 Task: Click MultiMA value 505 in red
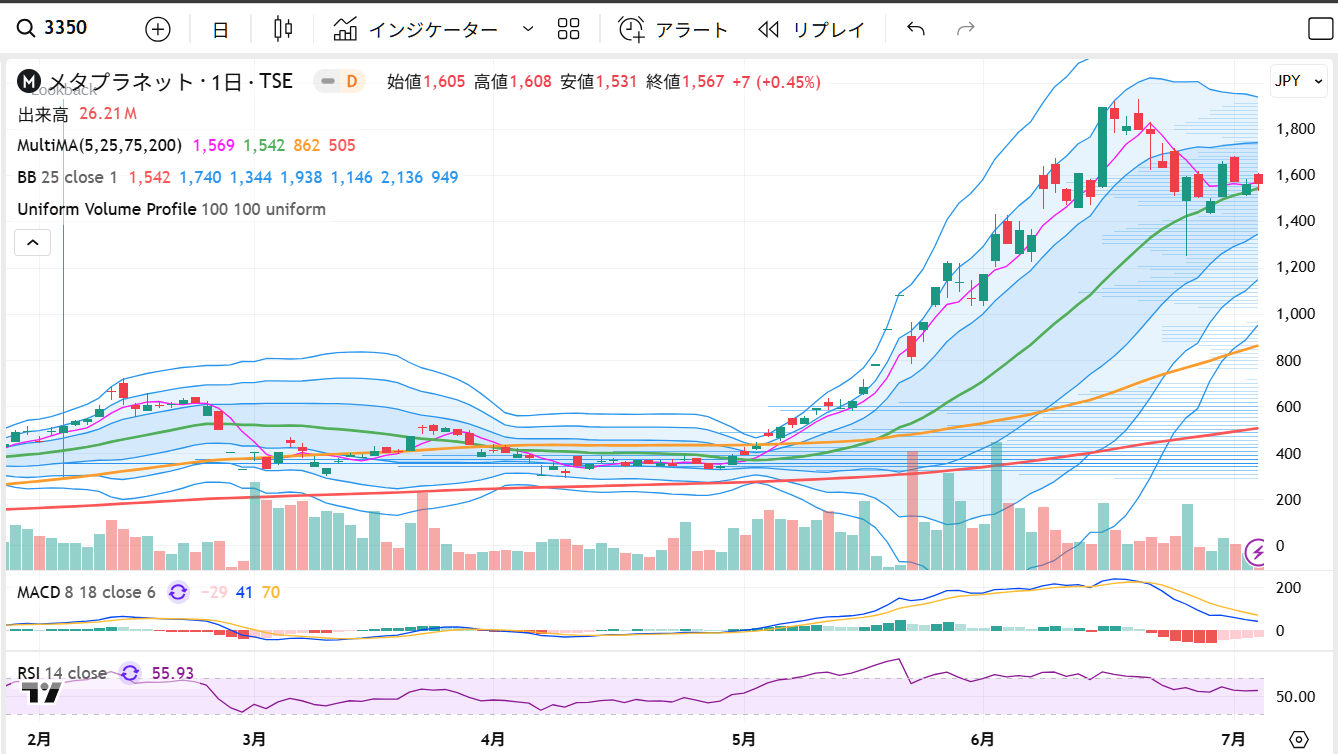coord(342,145)
